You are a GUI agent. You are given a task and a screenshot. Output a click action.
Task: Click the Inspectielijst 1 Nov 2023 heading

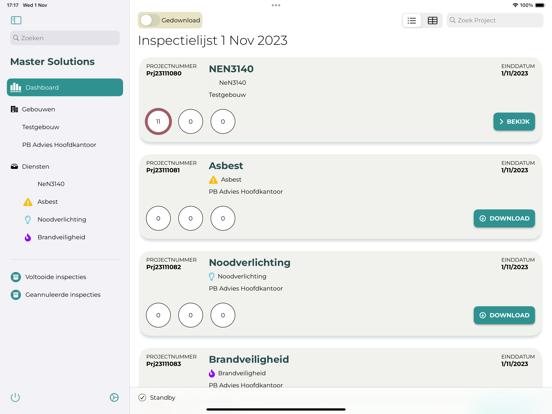point(213,40)
